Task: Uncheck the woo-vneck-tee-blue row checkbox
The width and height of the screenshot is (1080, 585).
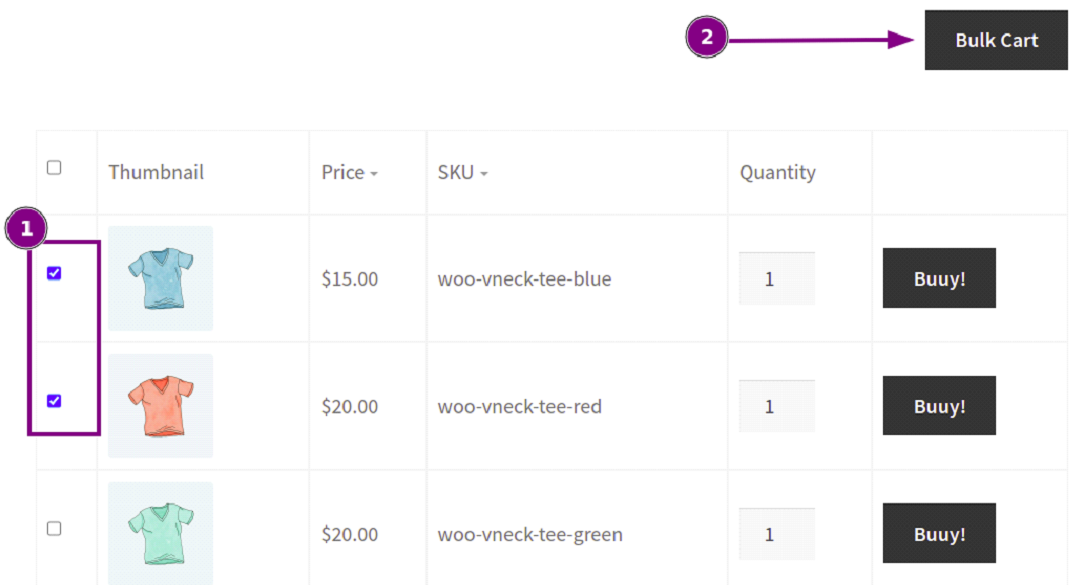Action: [x=54, y=273]
